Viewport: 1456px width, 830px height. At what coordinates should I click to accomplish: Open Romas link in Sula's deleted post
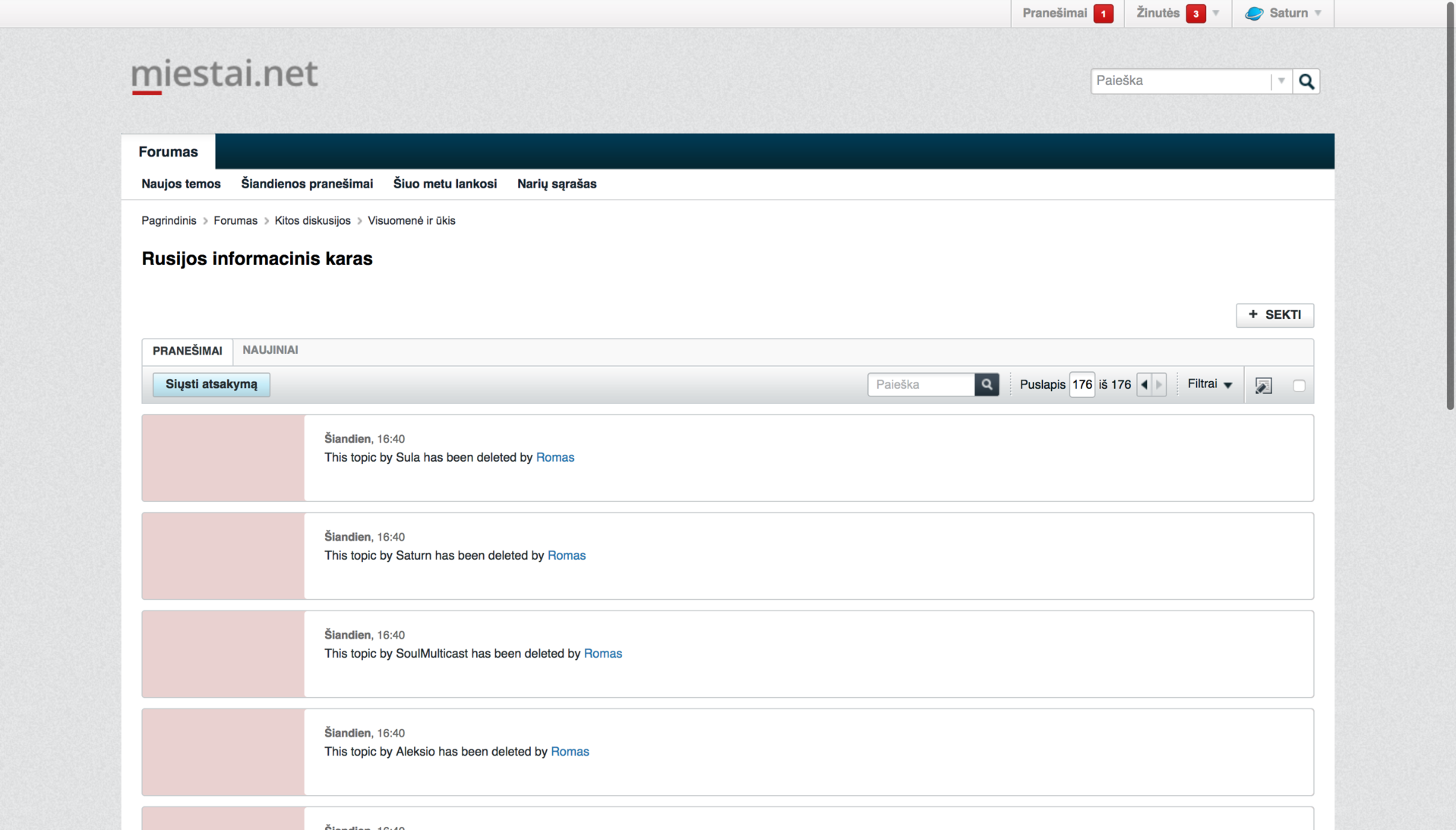[554, 457]
